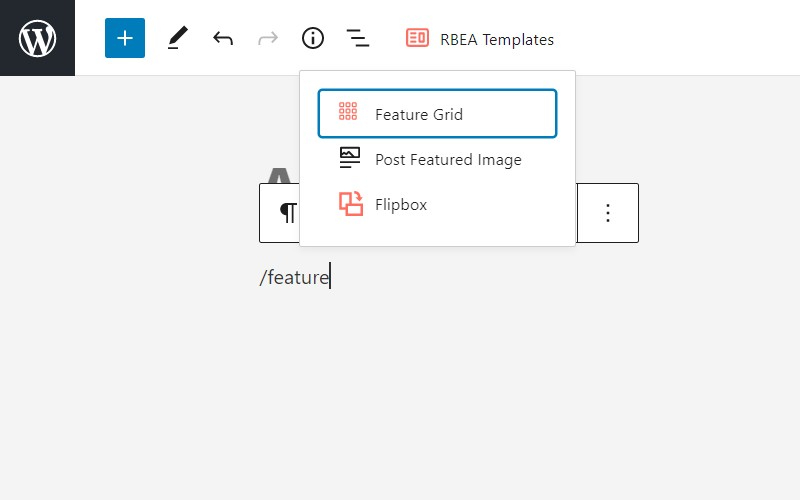
Task: Click the WordPress logo to view posts
Action: [37, 38]
